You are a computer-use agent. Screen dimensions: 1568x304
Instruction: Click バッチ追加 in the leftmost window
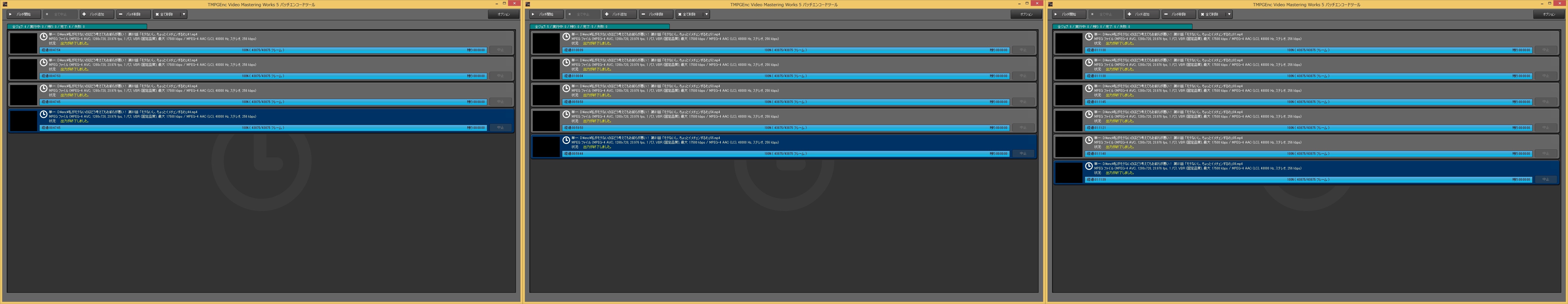point(96,14)
